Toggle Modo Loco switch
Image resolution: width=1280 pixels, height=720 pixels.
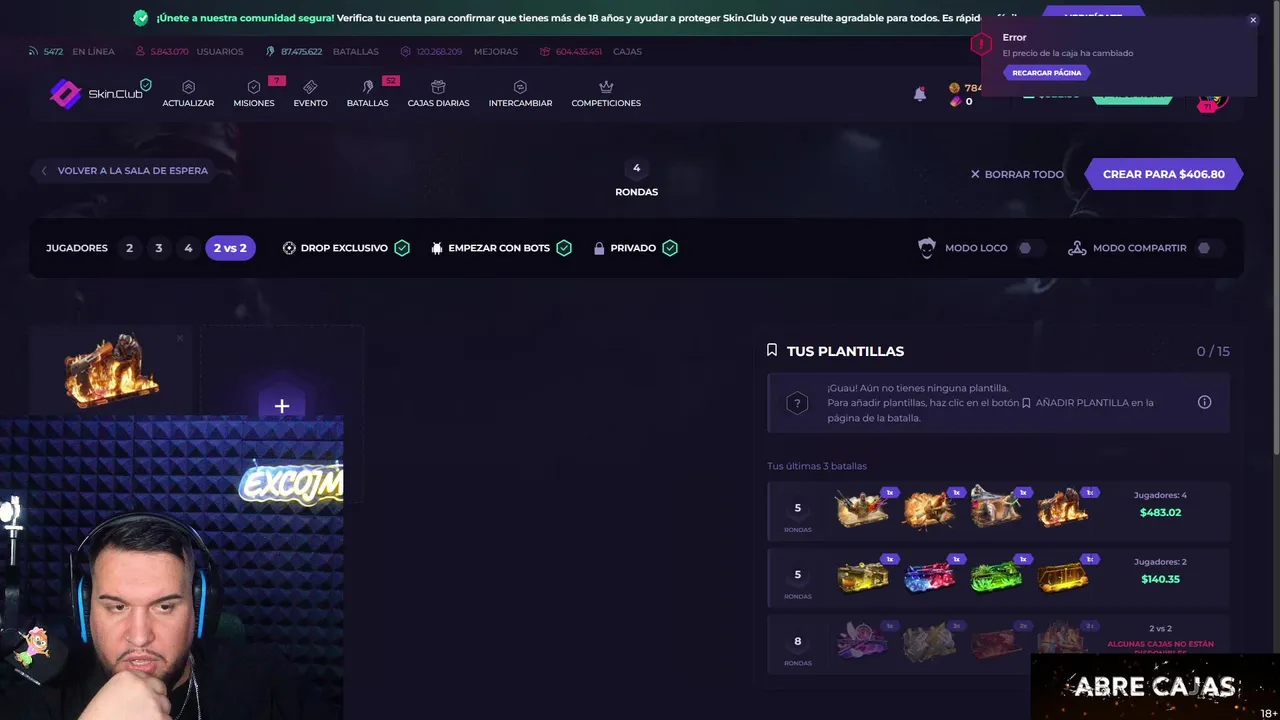pos(1031,248)
